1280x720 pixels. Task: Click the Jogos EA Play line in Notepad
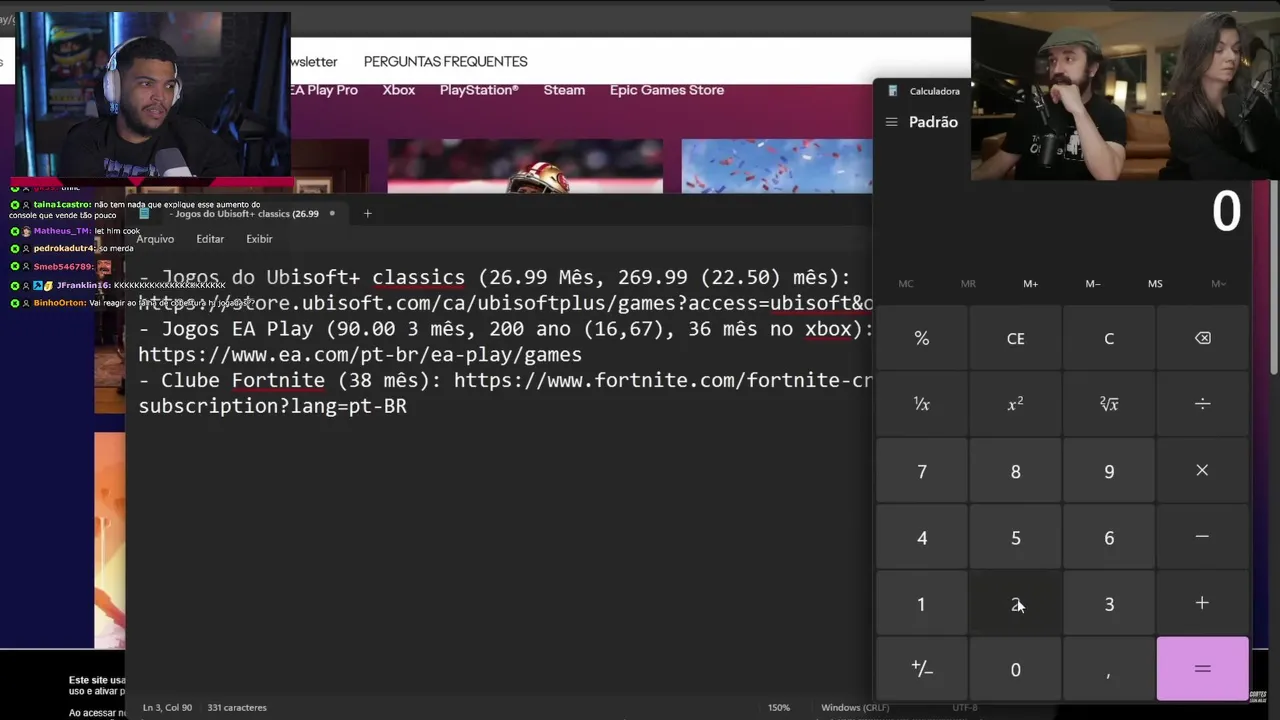pyautogui.click(x=506, y=329)
